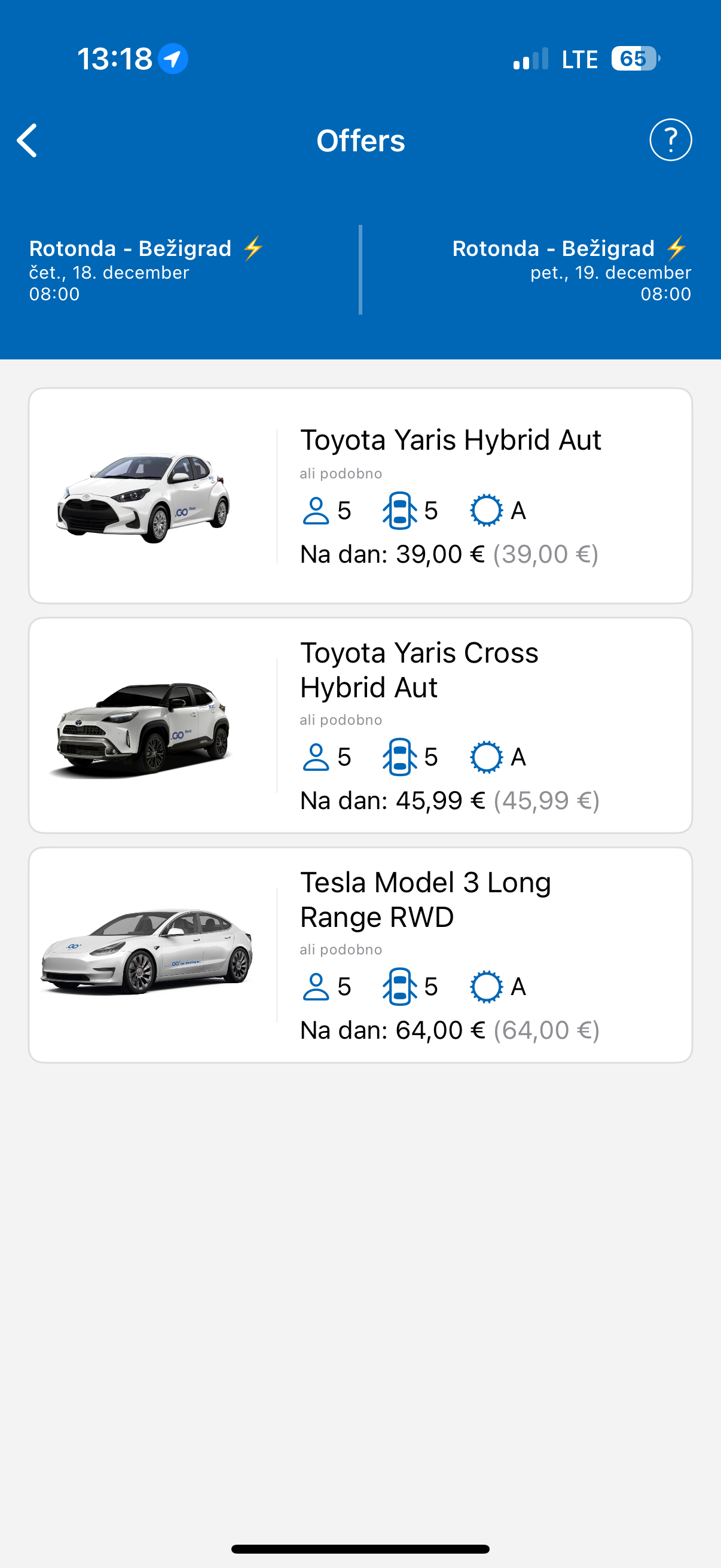Tap the transmission gear icon on Yaris Hybrid
The image size is (721, 1568).
[x=486, y=511]
